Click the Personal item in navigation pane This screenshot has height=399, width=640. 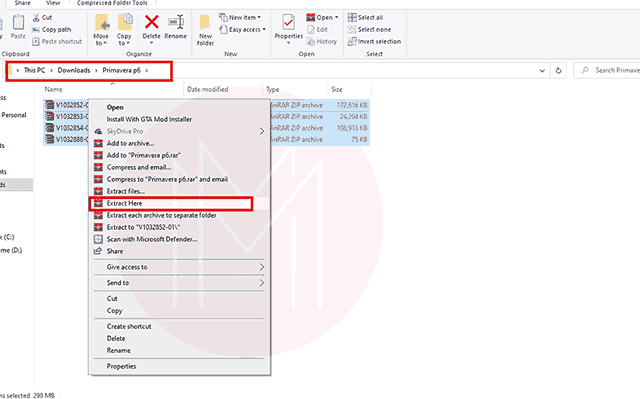tap(13, 115)
